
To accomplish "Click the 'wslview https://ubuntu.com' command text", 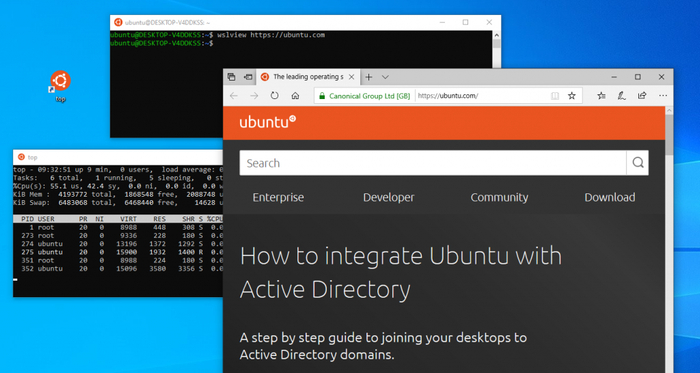I will [x=271, y=35].
